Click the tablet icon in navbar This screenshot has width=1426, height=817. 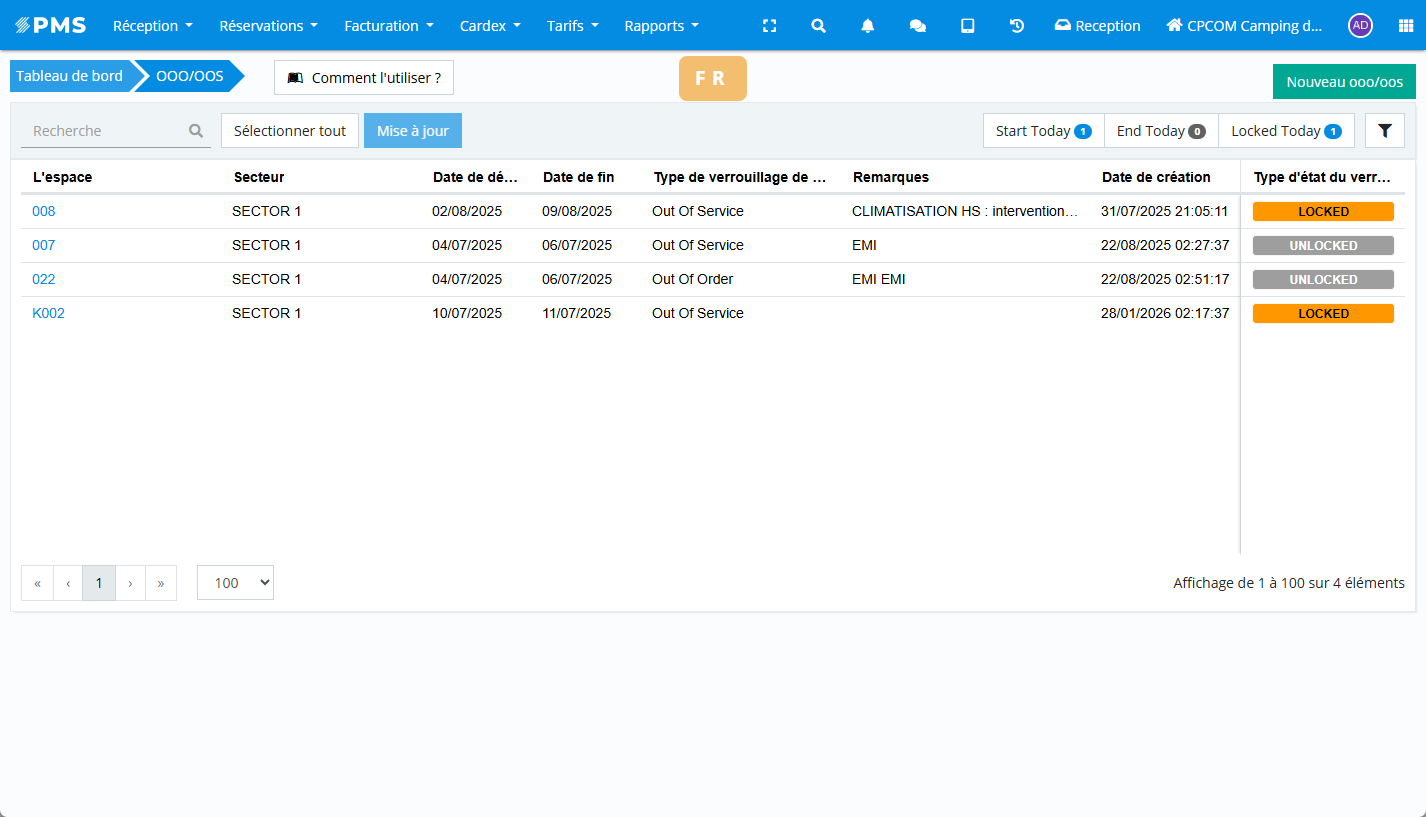click(x=967, y=26)
